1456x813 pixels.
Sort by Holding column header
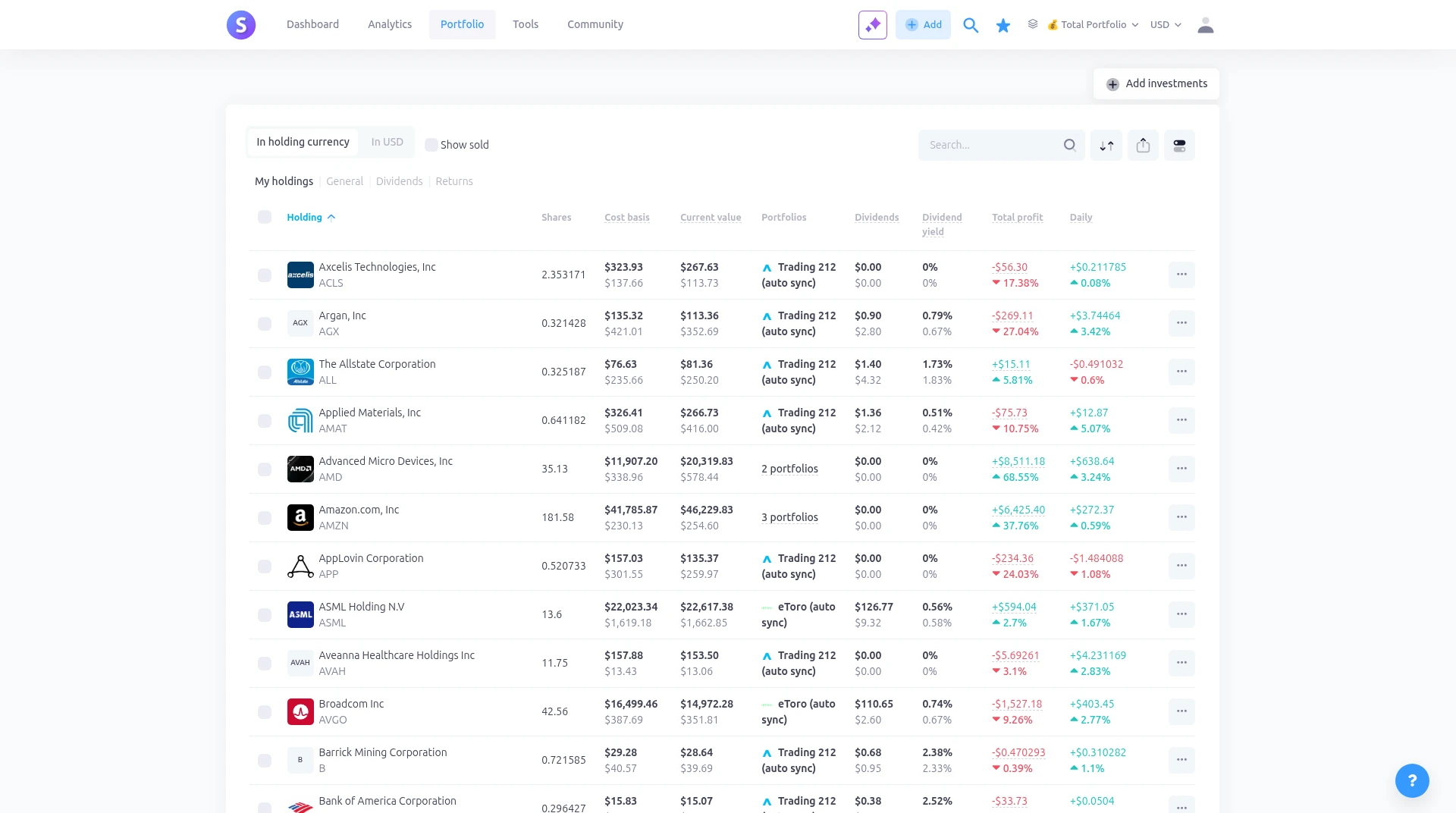click(x=311, y=218)
